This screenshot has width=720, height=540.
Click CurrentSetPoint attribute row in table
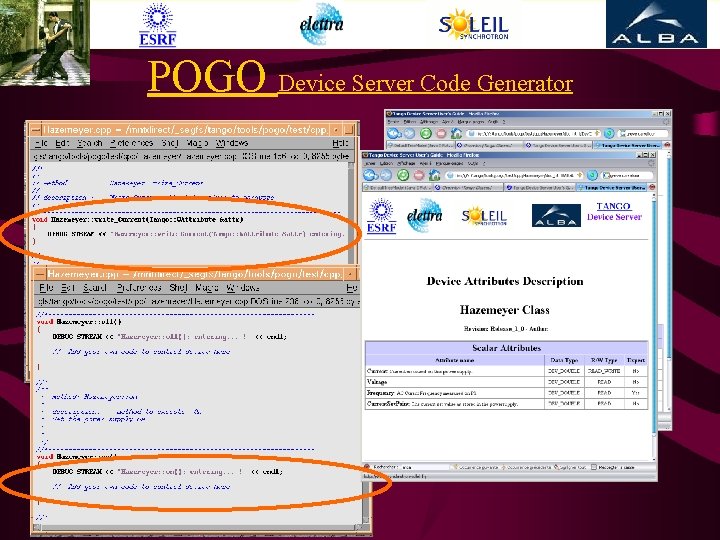click(506, 404)
